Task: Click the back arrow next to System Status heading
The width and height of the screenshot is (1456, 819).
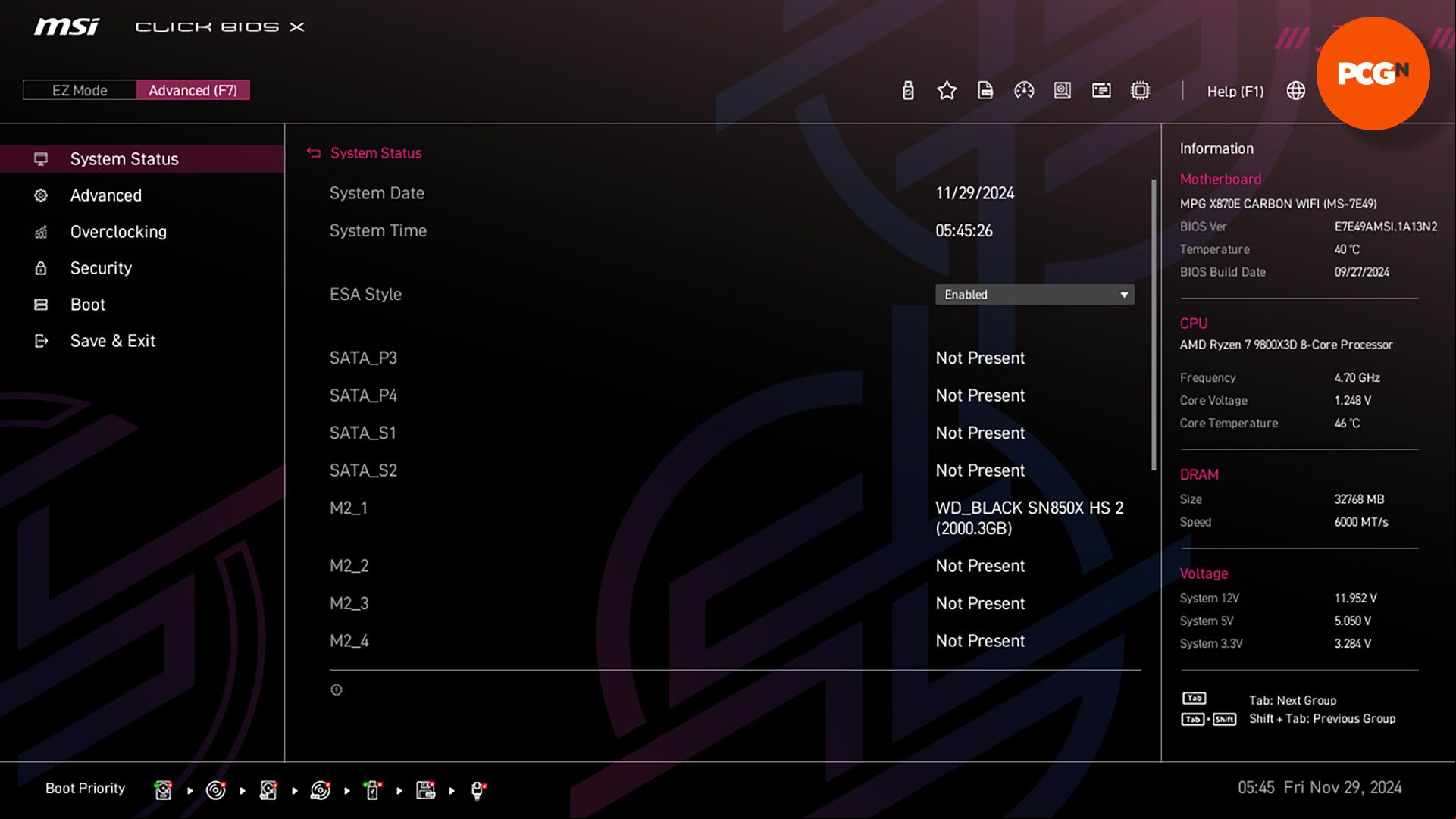Action: click(314, 153)
